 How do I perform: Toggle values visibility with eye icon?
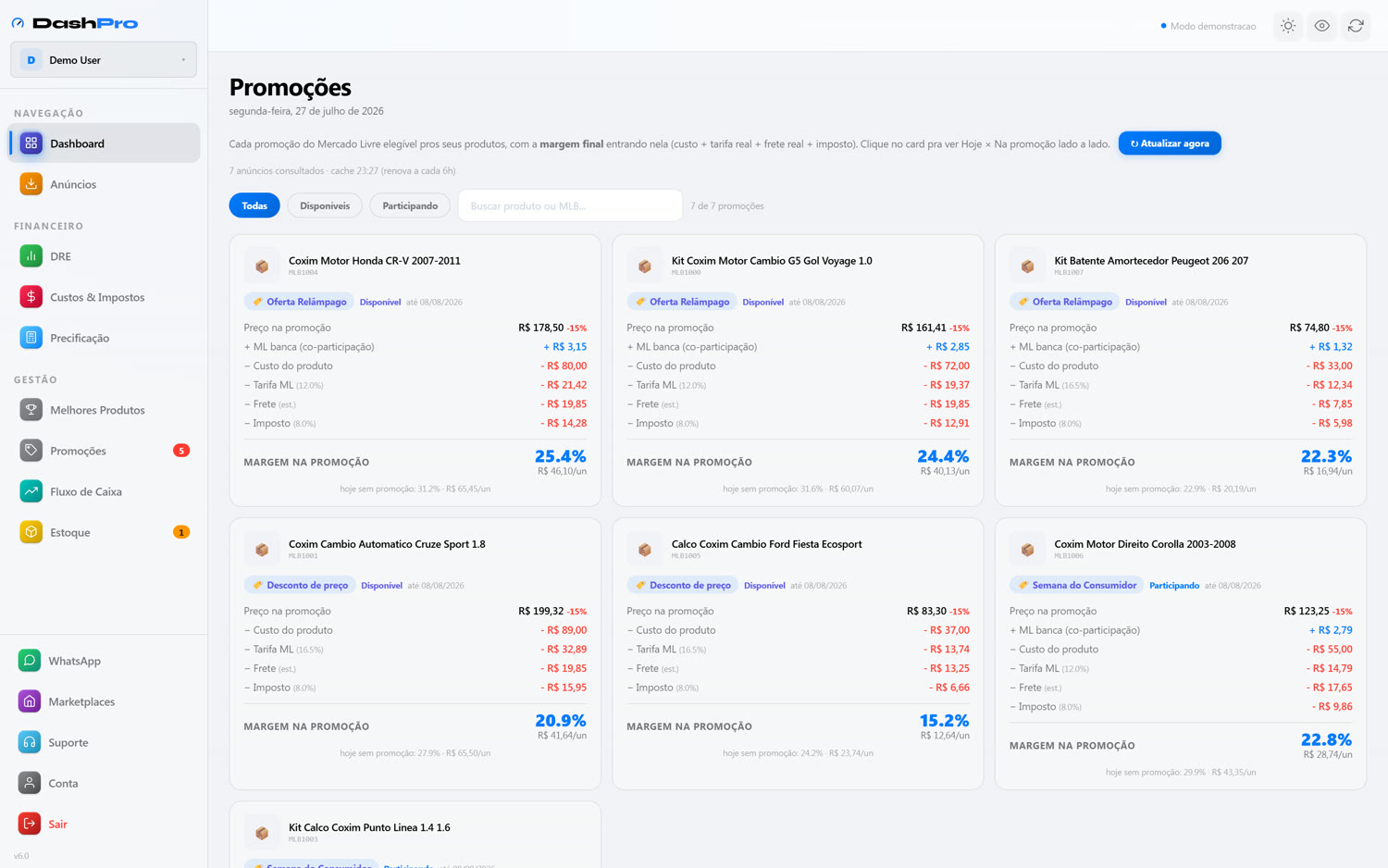coord(1321,26)
